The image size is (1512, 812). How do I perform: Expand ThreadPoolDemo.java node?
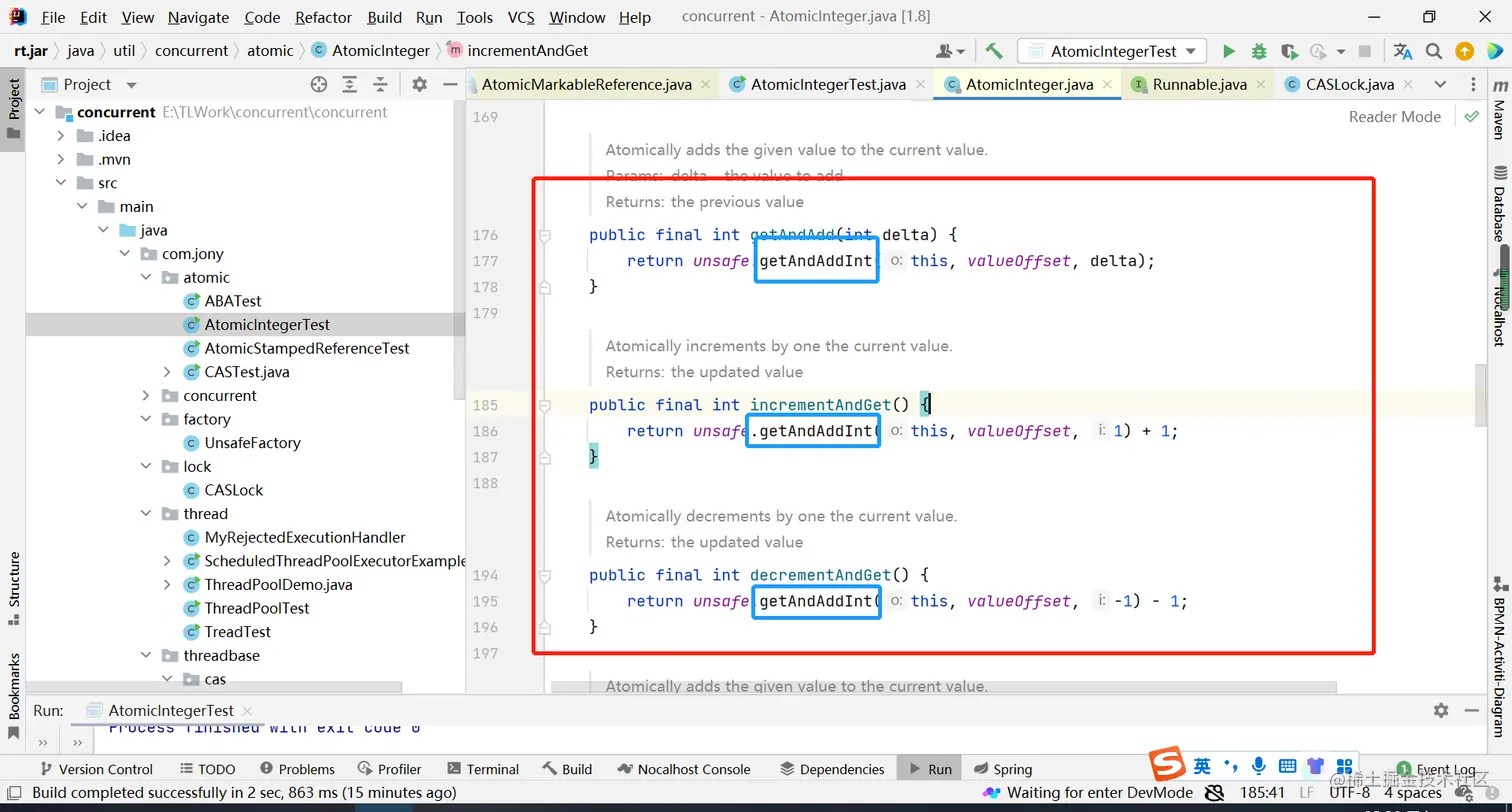(x=167, y=585)
